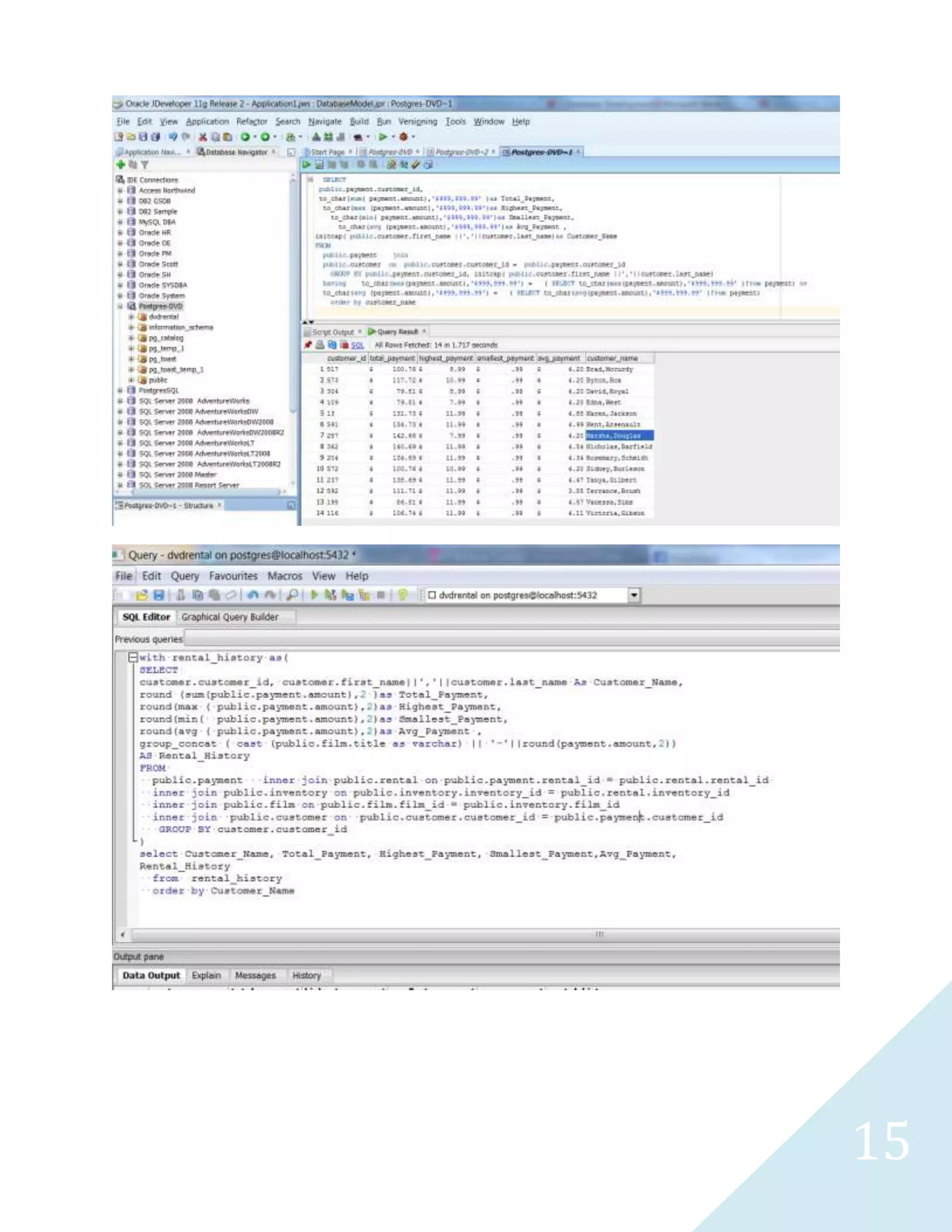Click the green plus New Connection icon

120,165
